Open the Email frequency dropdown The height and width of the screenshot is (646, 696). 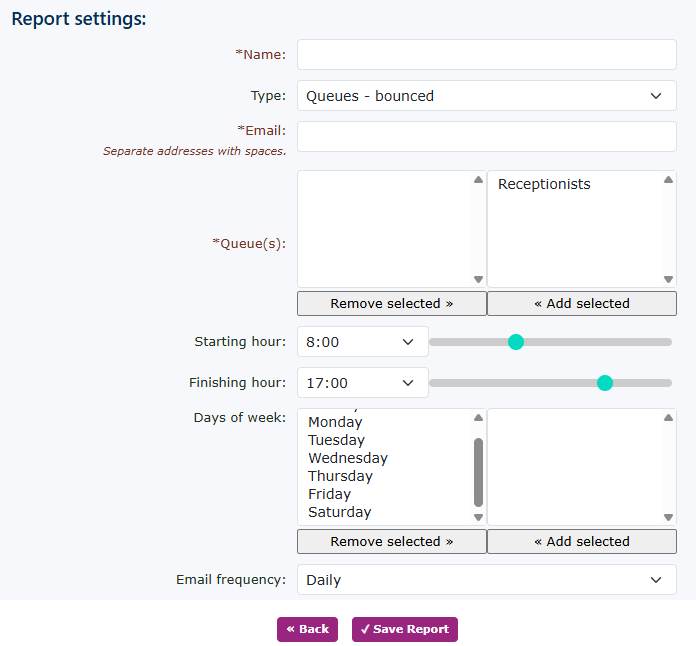click(486, 580)
